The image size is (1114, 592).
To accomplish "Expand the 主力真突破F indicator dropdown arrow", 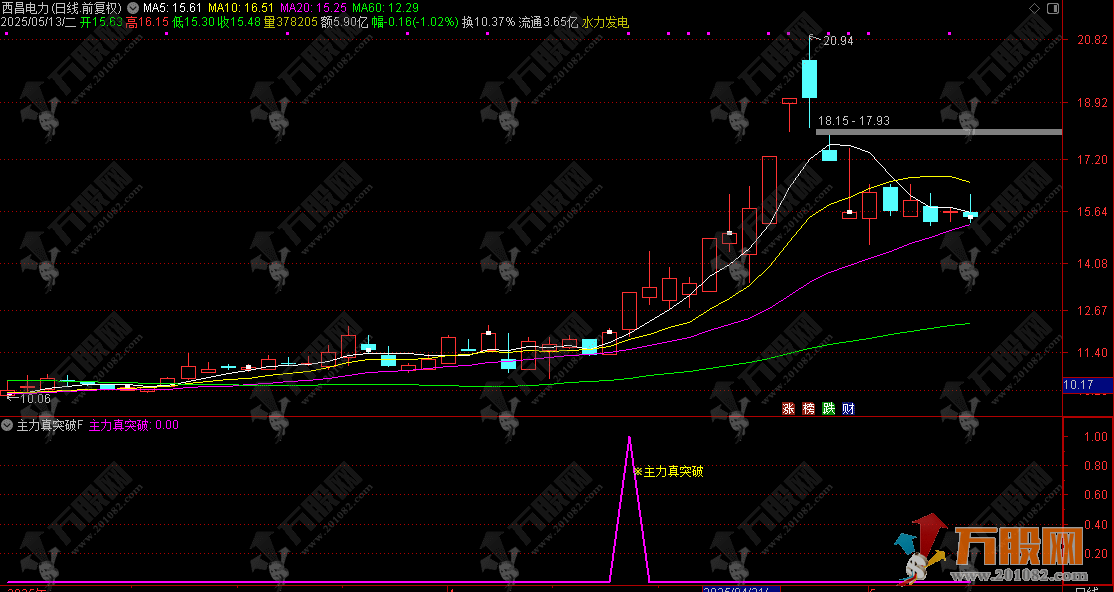I will (x=7, y=425).
